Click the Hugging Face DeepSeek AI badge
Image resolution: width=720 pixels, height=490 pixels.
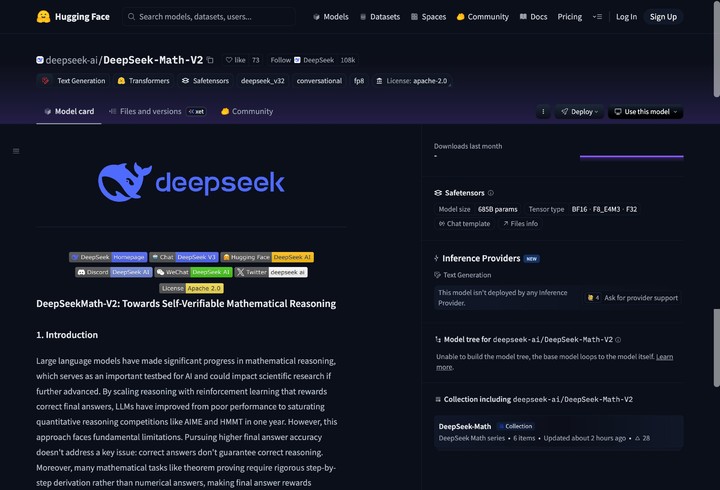pos(267,257)
